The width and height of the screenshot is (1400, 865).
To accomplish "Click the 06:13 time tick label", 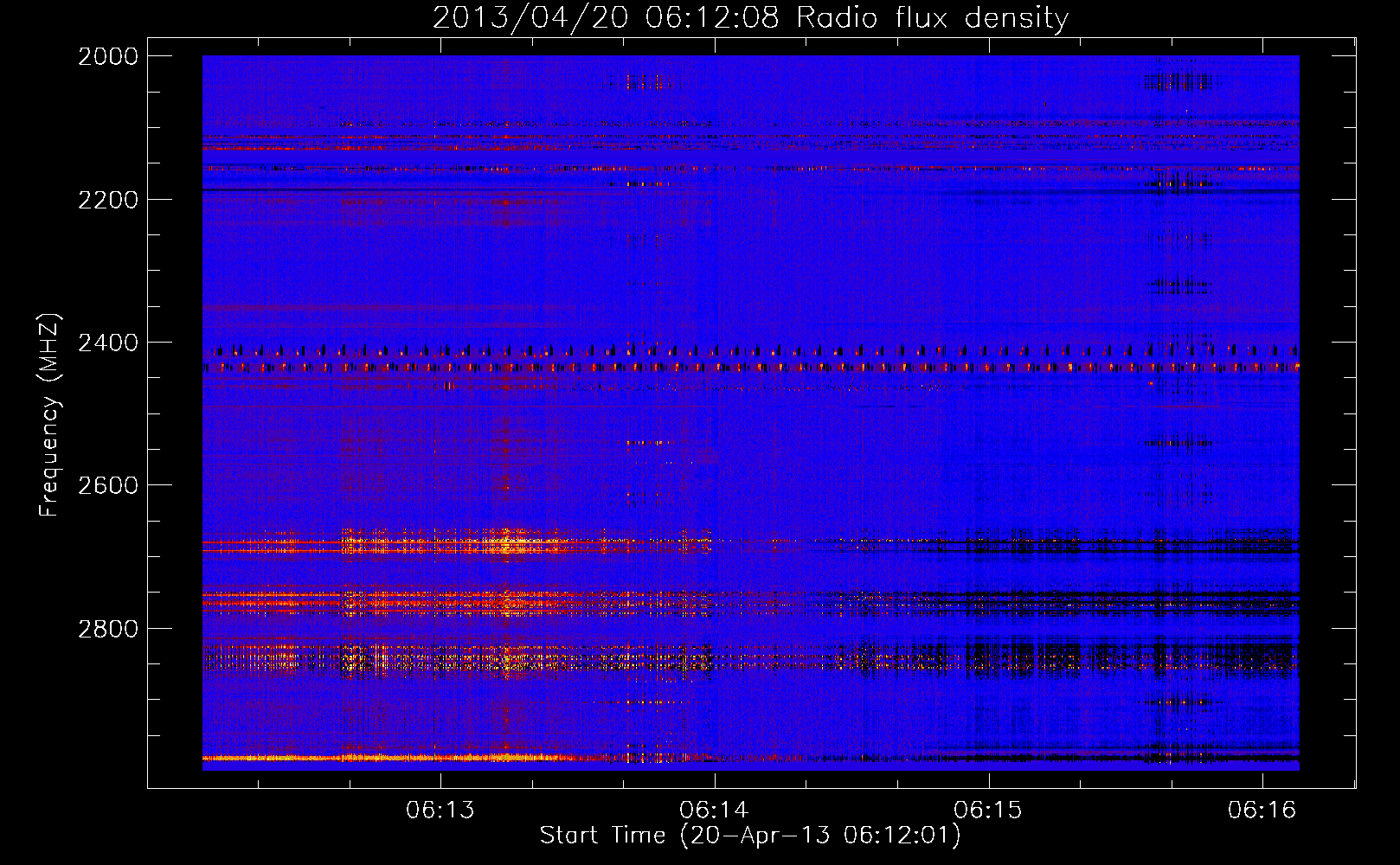I will [x=440, y=810].
